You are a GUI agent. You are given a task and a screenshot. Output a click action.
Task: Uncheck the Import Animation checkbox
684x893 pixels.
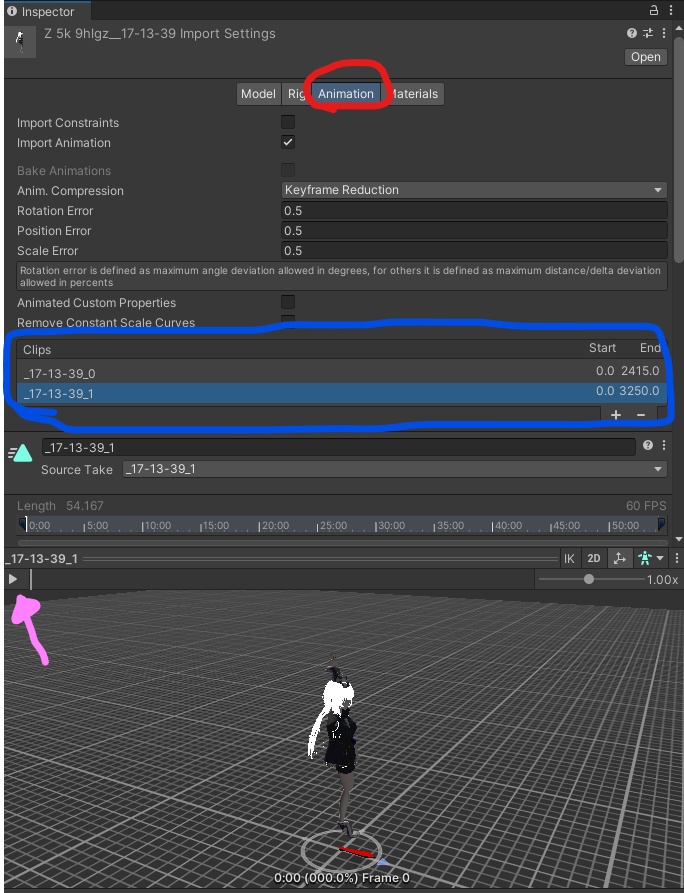pos(288,142)
